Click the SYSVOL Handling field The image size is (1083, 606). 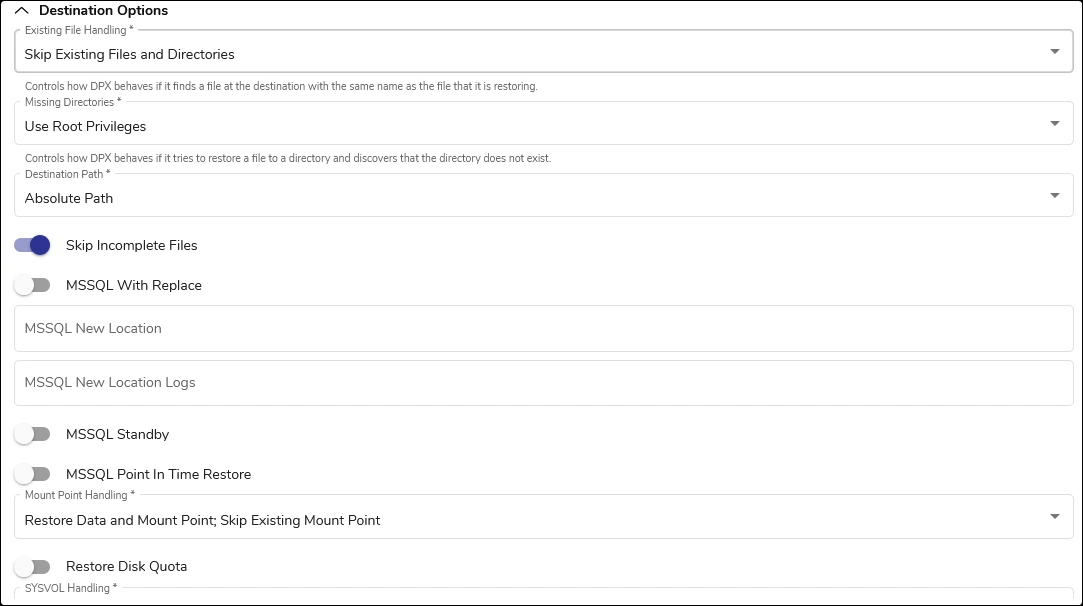(x=543, y=597)
